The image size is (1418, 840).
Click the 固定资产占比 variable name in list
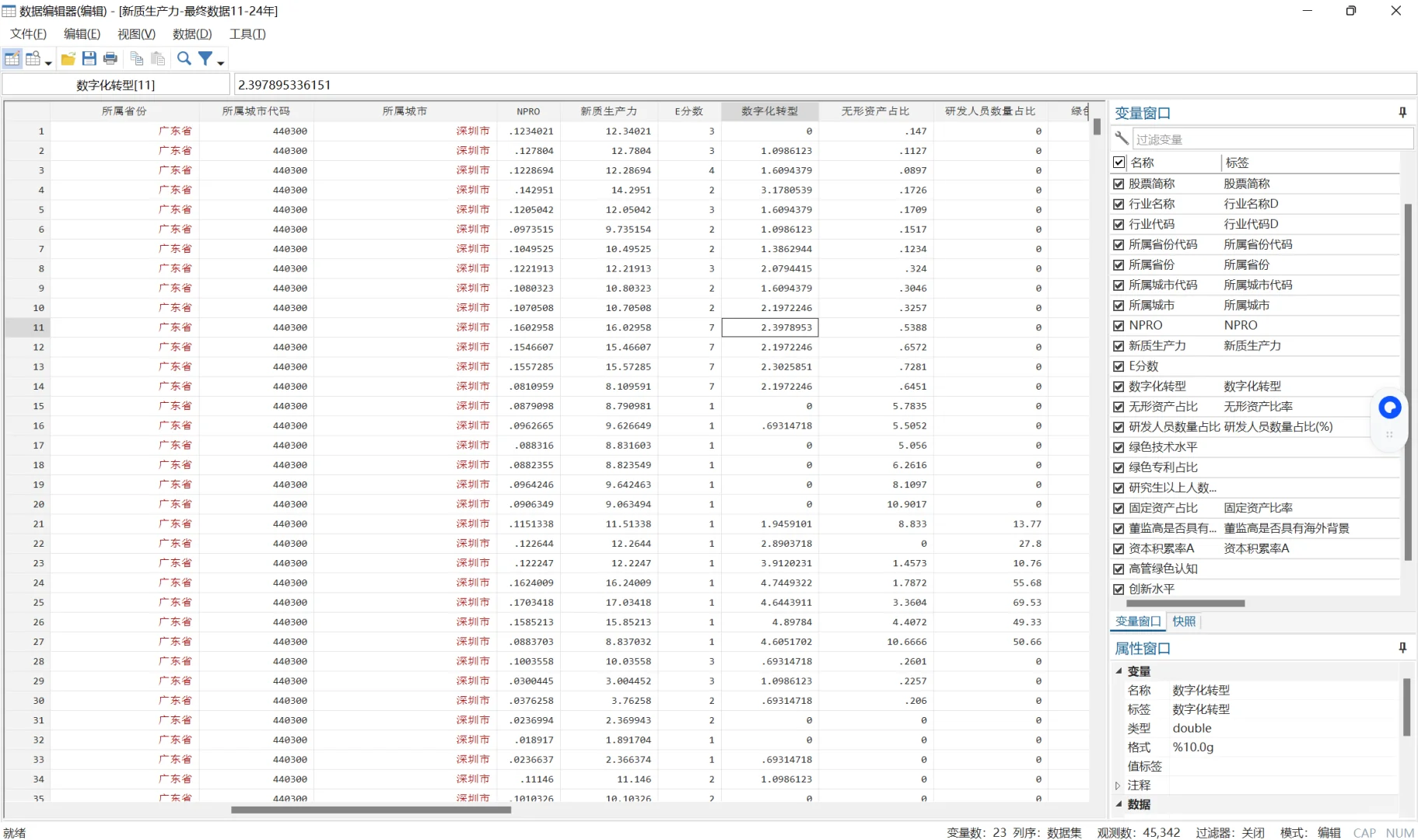[1163, 508]
